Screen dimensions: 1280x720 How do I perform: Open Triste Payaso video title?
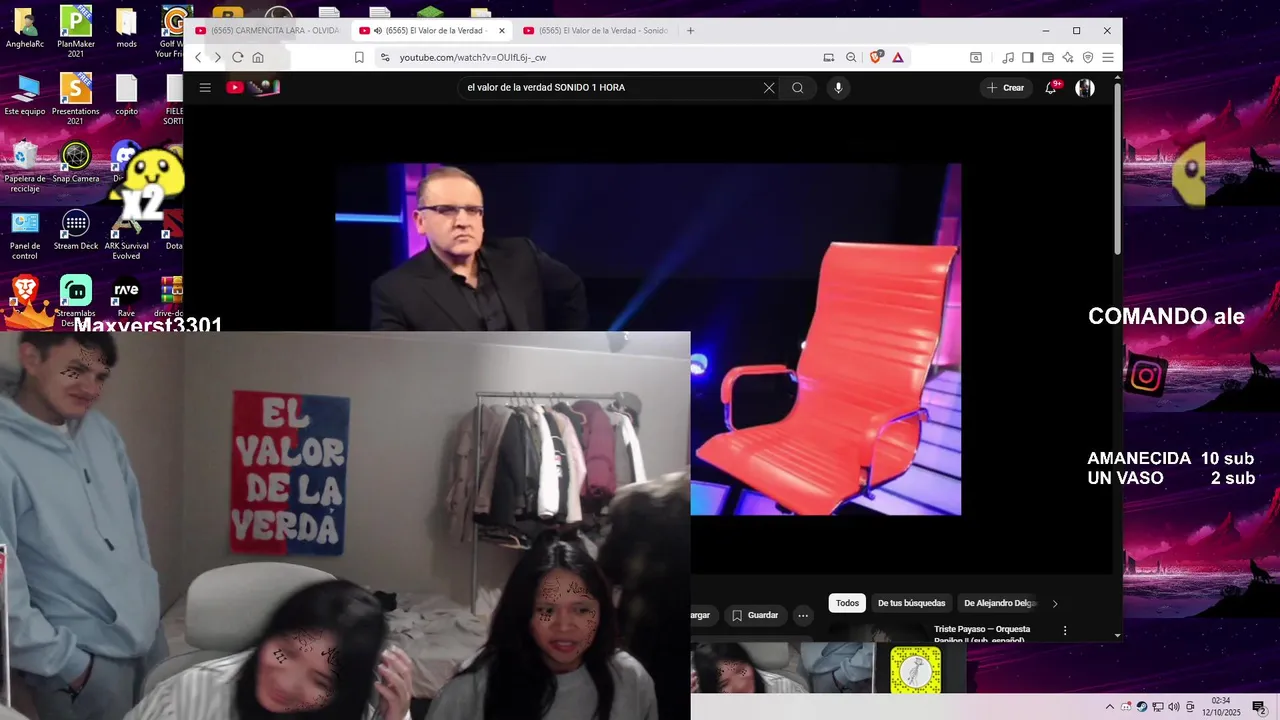click(982, 634)
